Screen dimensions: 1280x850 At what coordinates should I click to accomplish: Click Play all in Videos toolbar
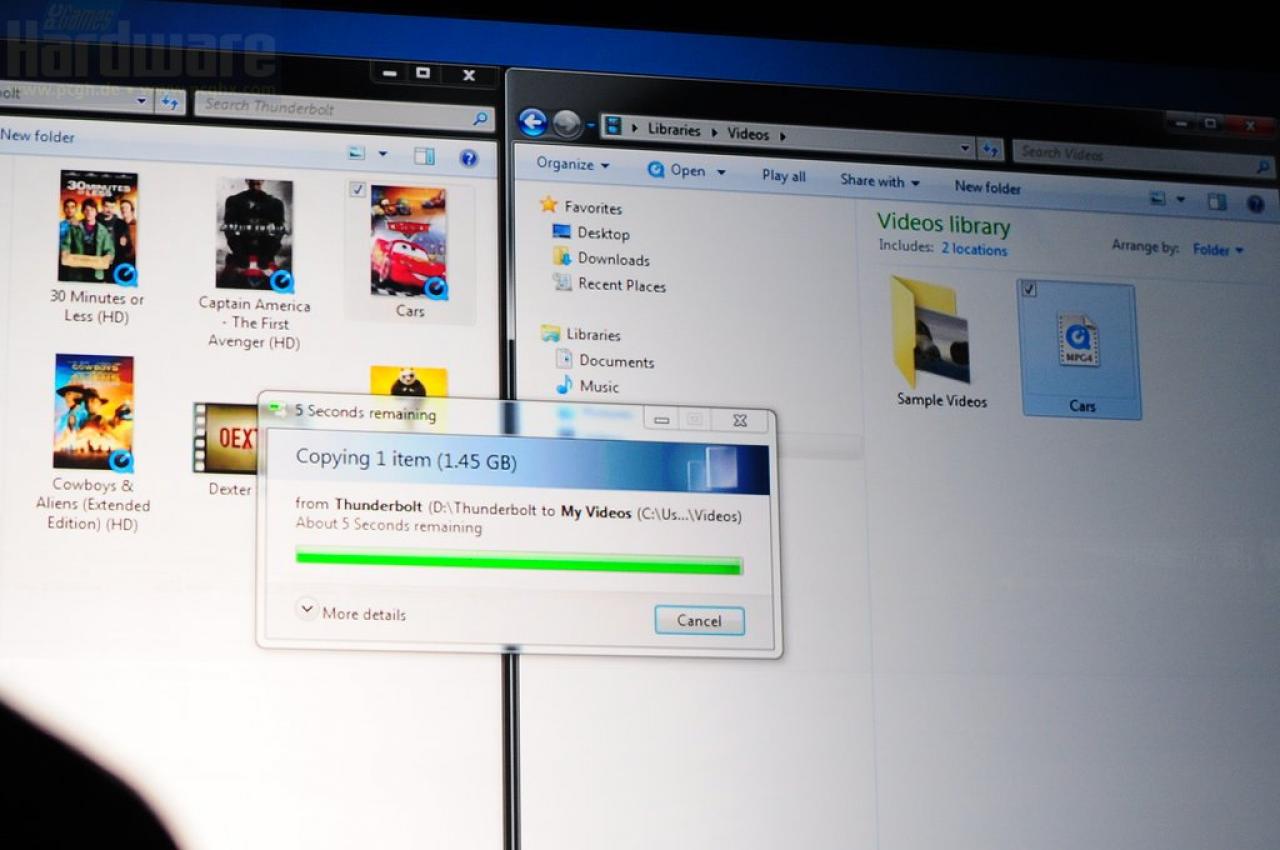(x=783, y=176)
